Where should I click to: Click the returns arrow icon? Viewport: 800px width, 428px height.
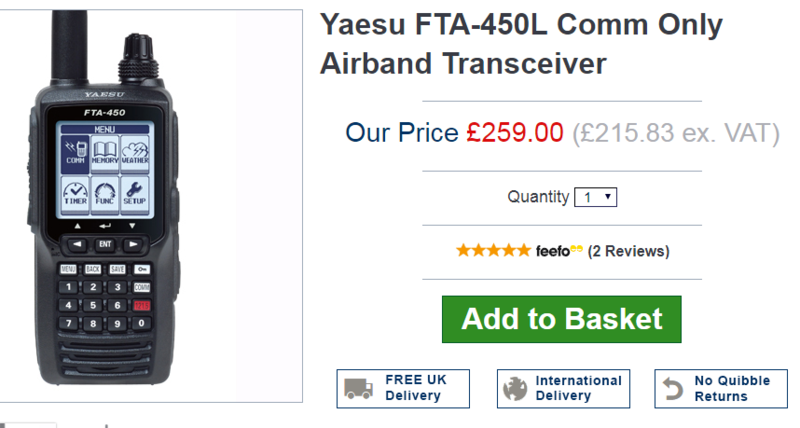point(672,389)
